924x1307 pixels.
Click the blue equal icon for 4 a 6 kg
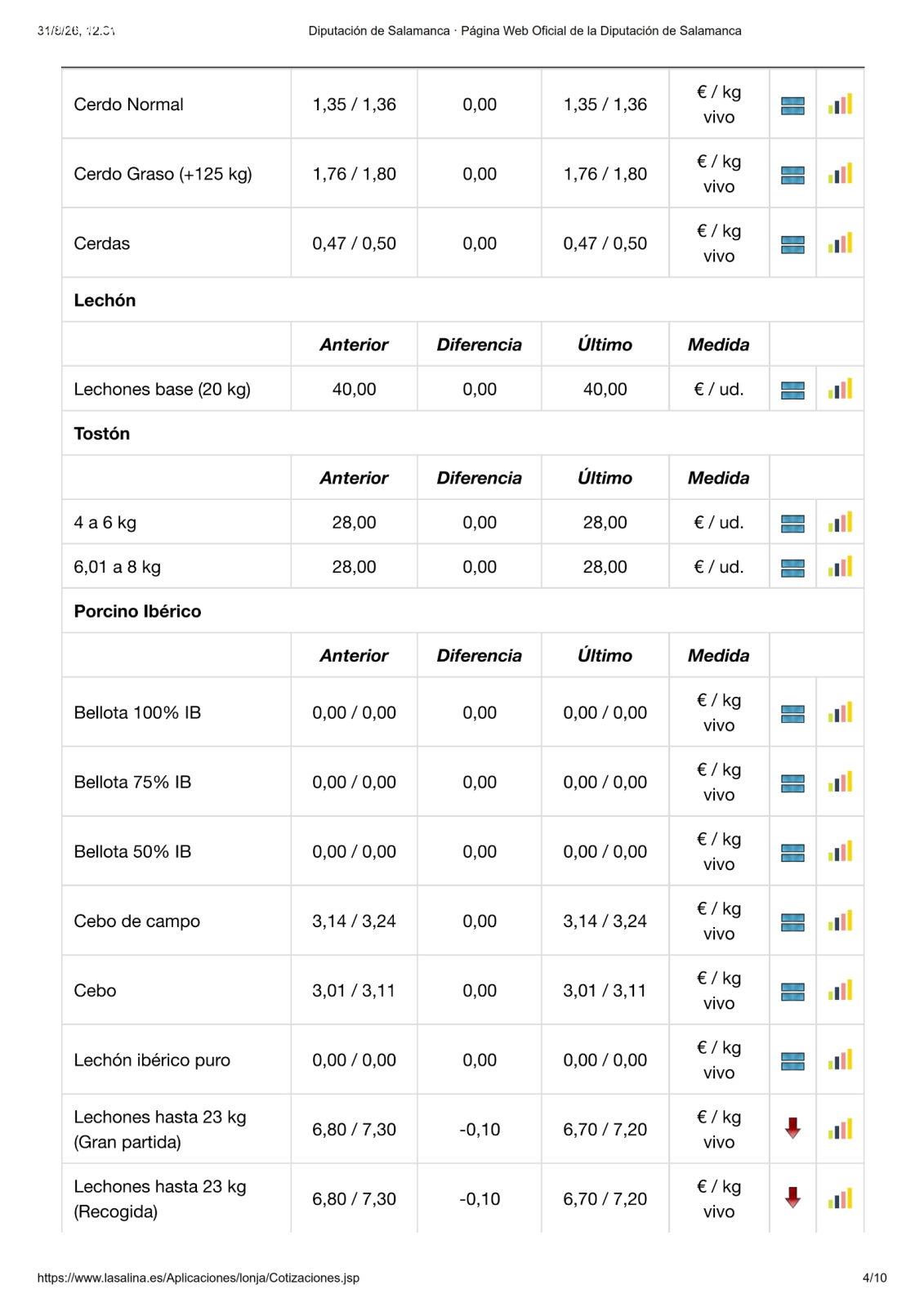tap(792, 524)
